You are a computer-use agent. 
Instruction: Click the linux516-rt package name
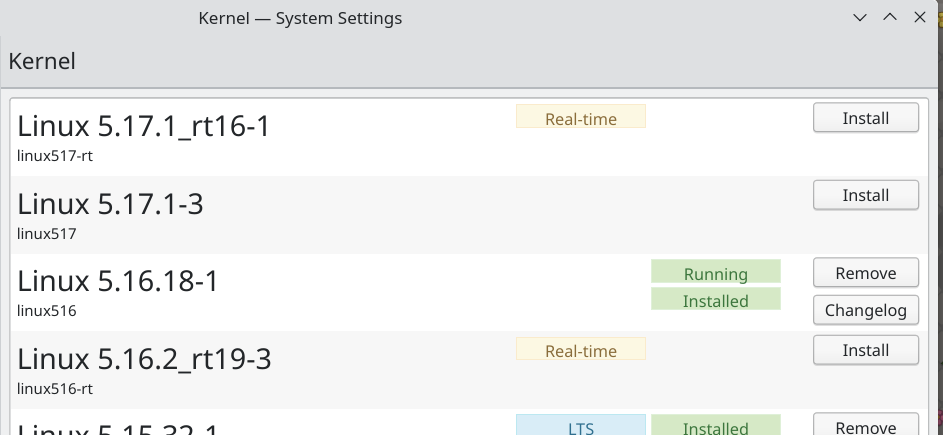55,389
